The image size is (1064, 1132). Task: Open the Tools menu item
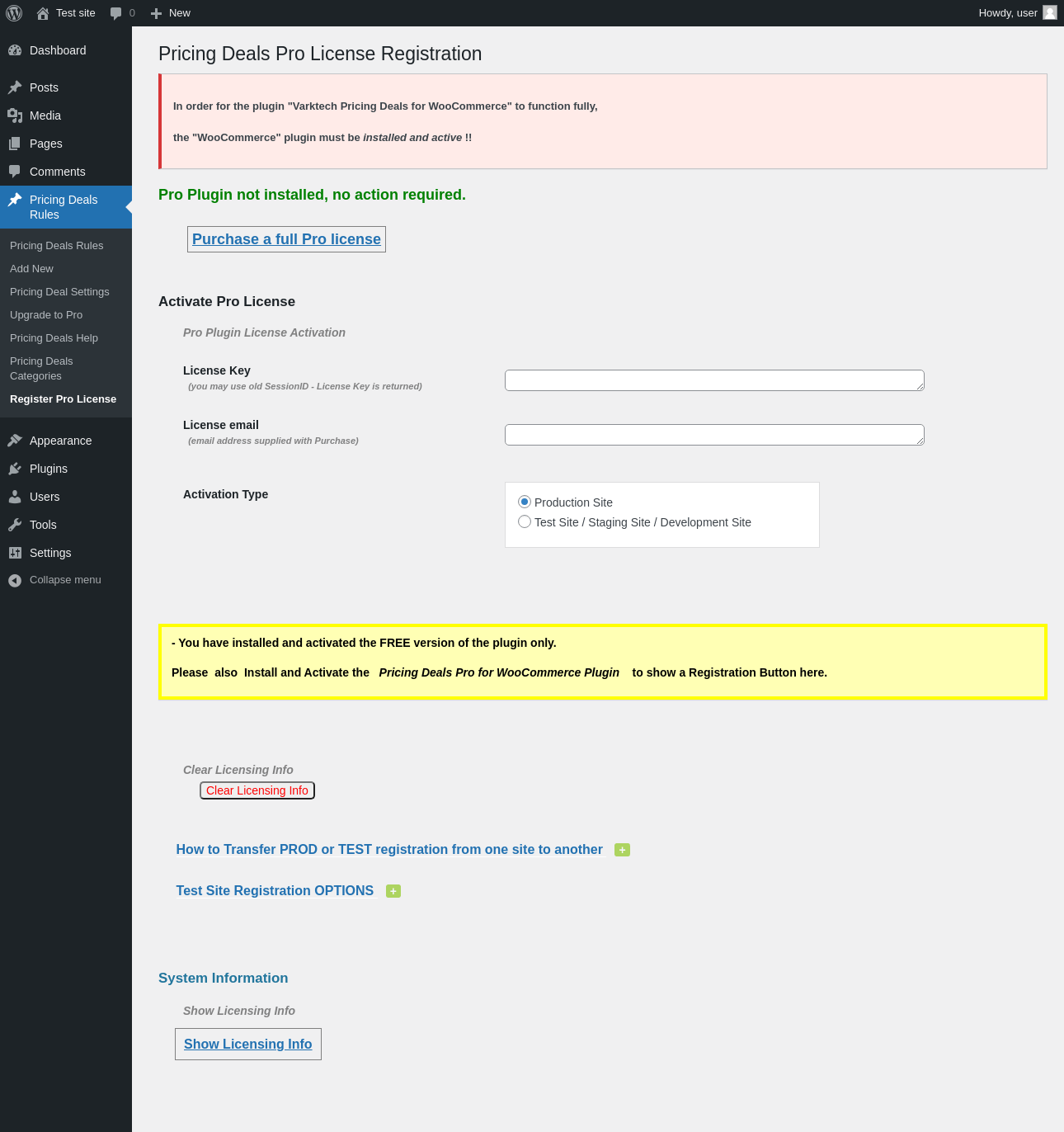tap(43, 525)
